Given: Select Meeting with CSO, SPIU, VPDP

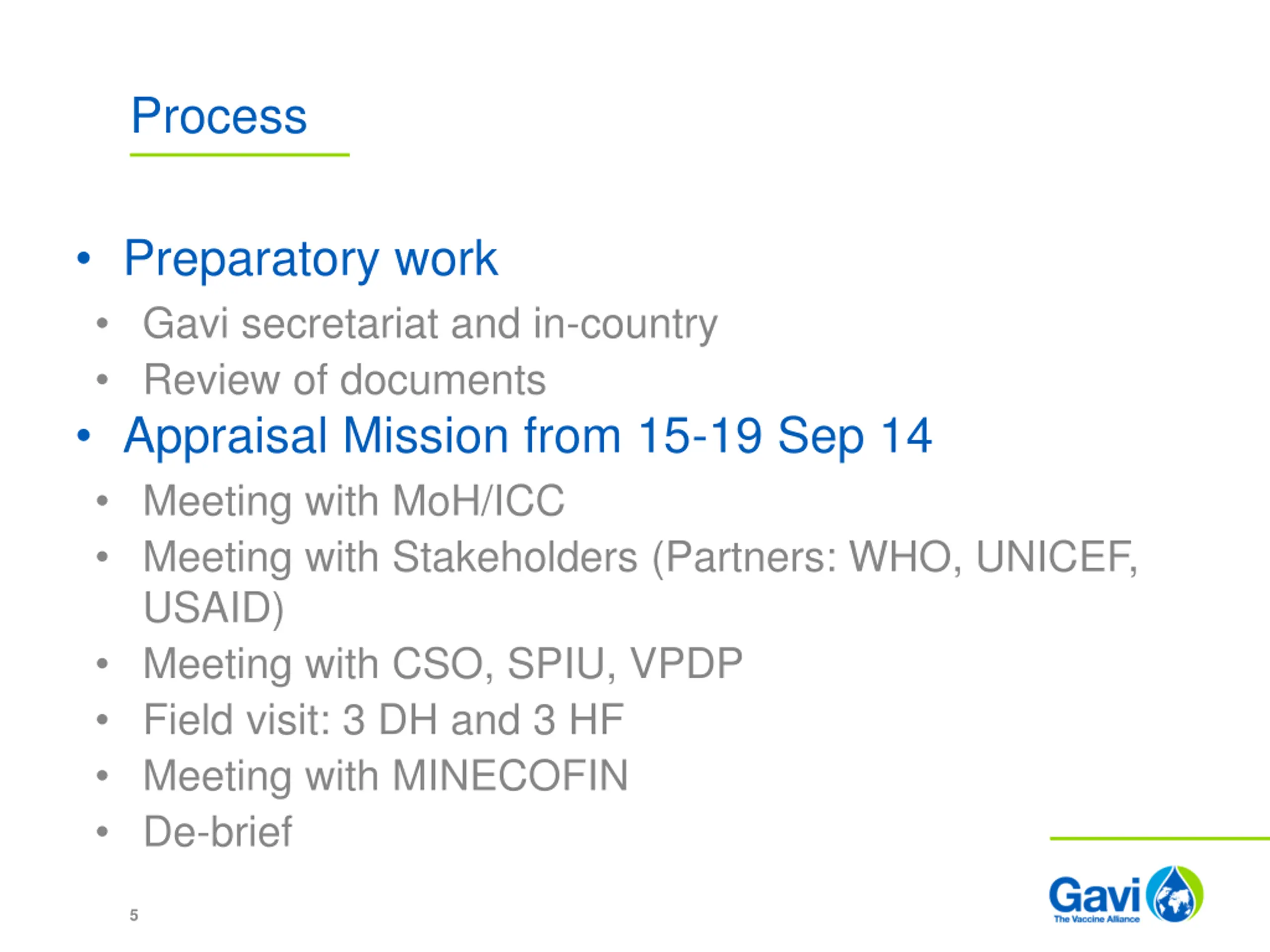Looking at the screenshot, I should [443, 664].
